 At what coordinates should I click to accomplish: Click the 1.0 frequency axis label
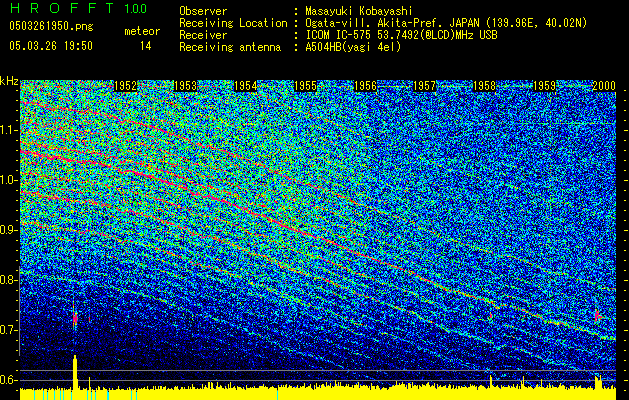click(x=9, y=180)
